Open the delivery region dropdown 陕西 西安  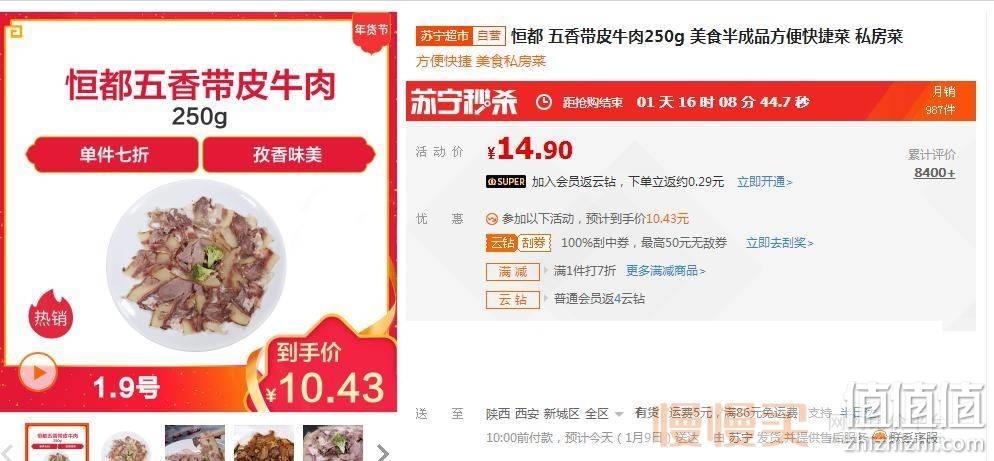pyautogui.click(x=555, y=414)
